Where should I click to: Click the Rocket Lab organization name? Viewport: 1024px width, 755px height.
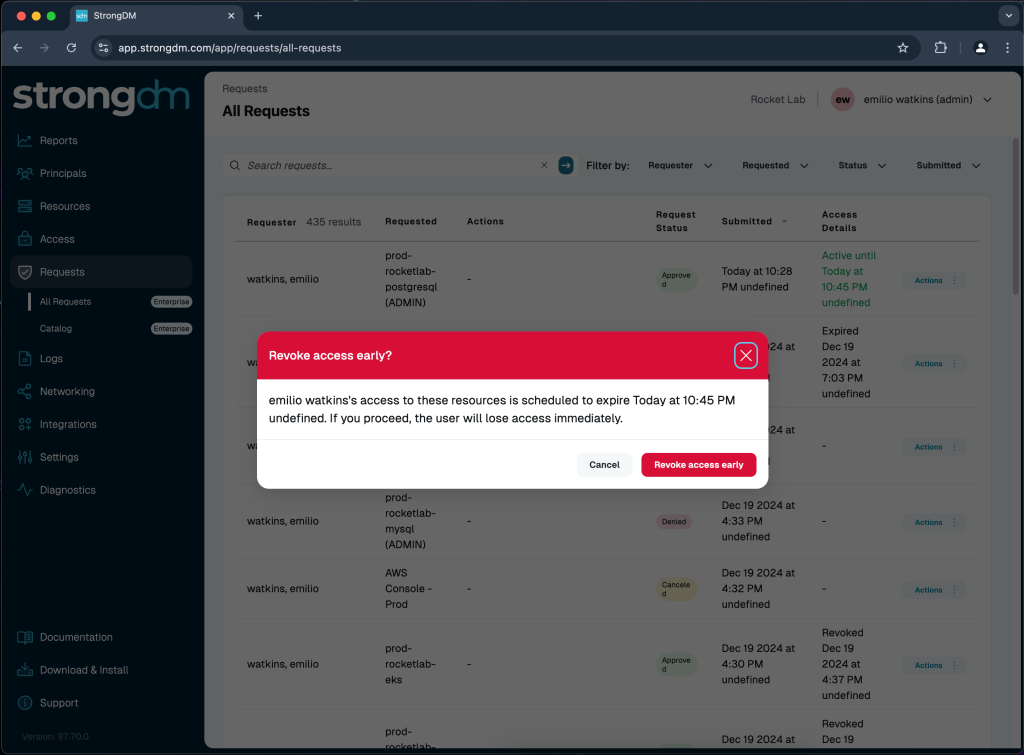[777, 99]
